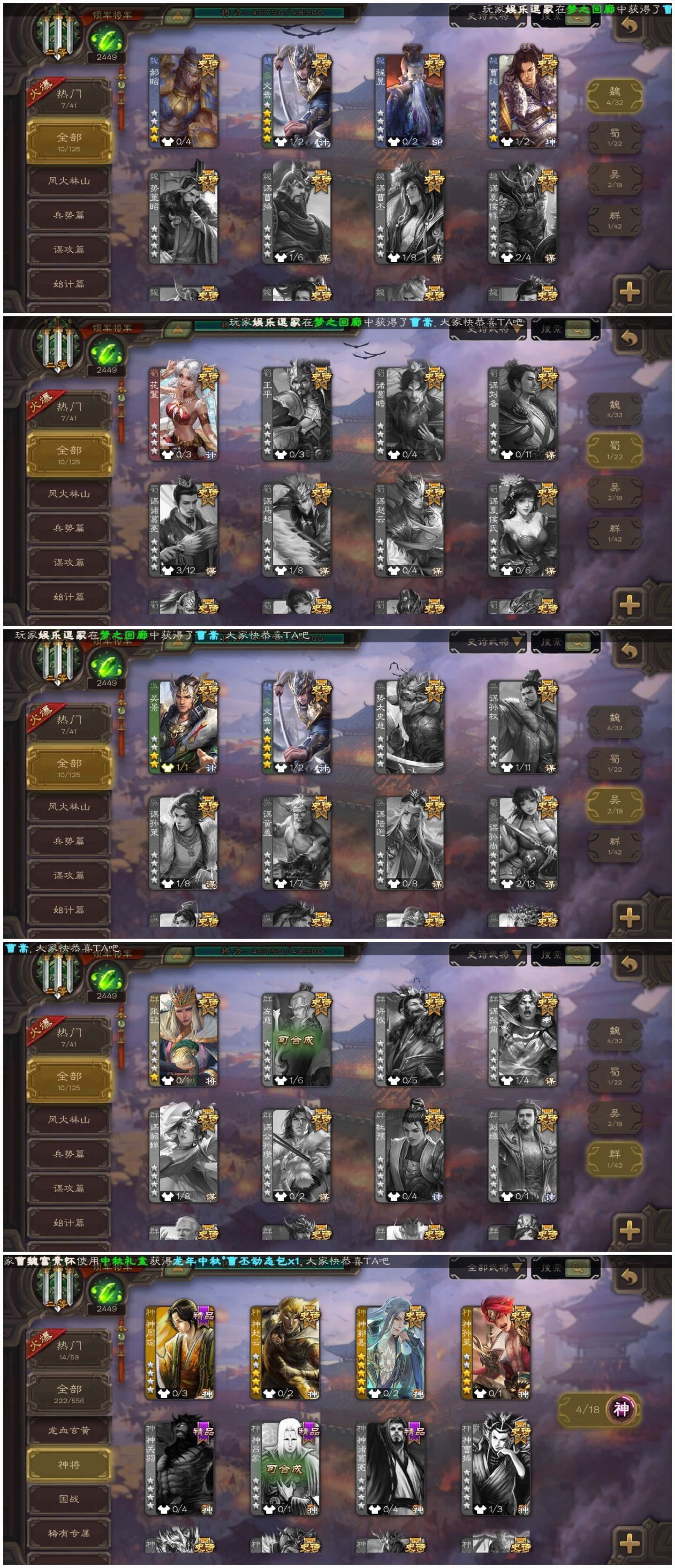Open the 稀有专属 category button
The width and height of the screenshot is (675, 1568).
(69, 1533)
